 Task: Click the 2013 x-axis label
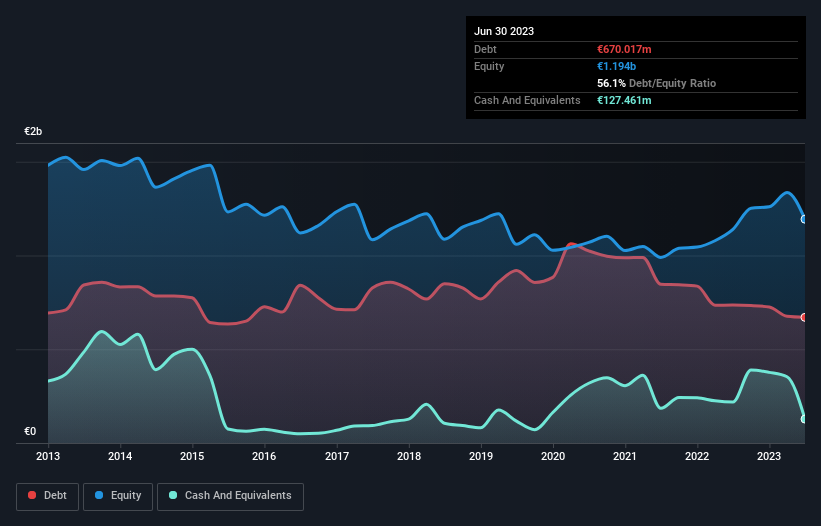(48, 457)
